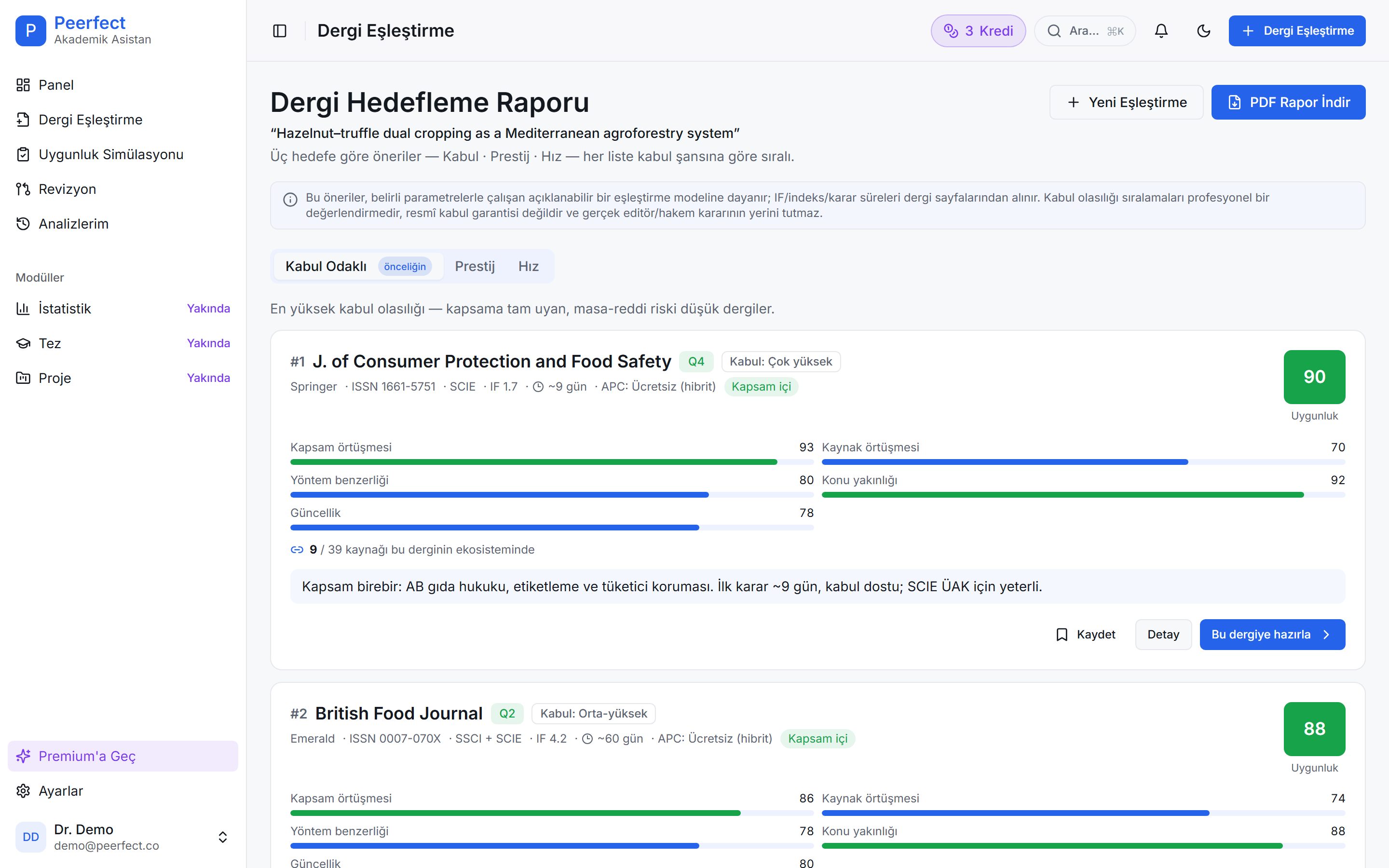Click the 3 Kredi credits badge

point(978,31)
